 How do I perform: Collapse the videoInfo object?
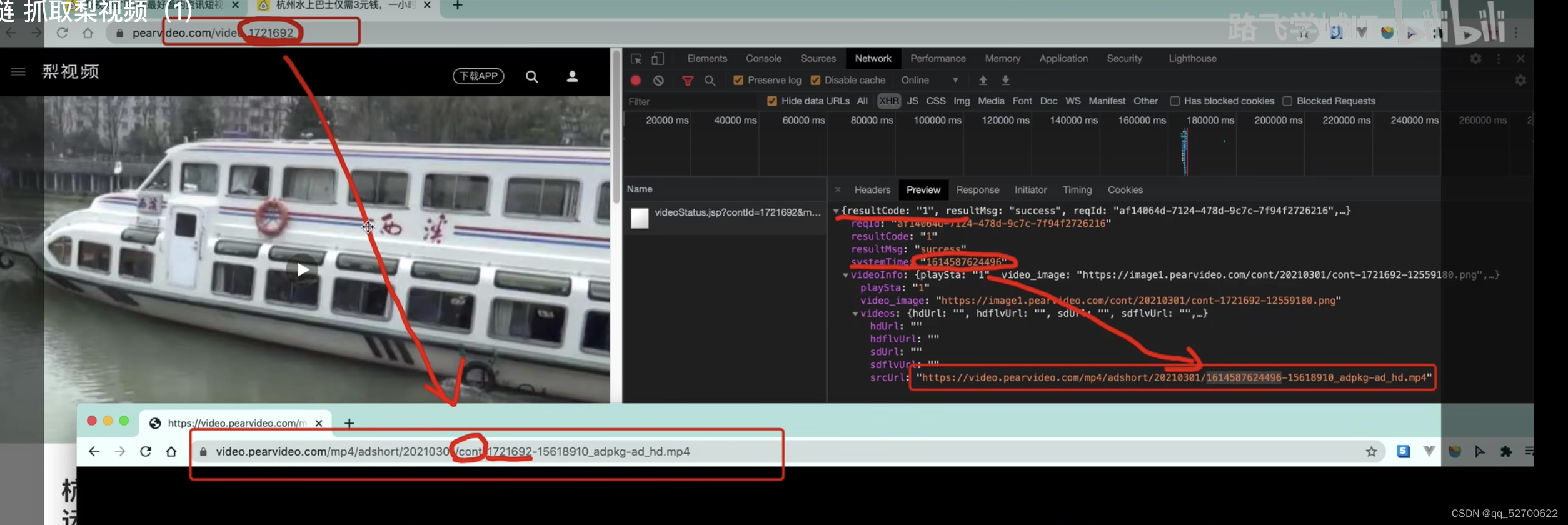click(x=845, y=275)
